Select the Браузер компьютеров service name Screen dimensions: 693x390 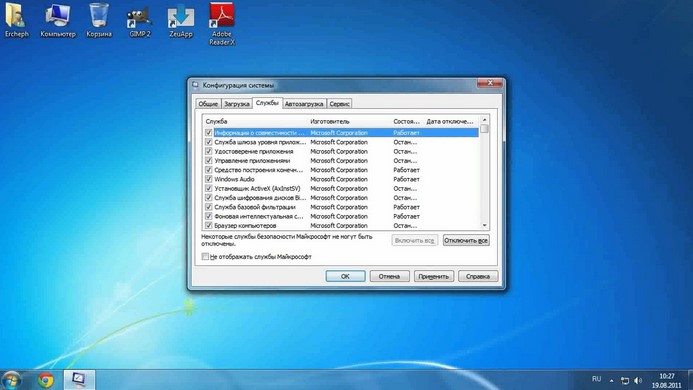click(245, 226)
